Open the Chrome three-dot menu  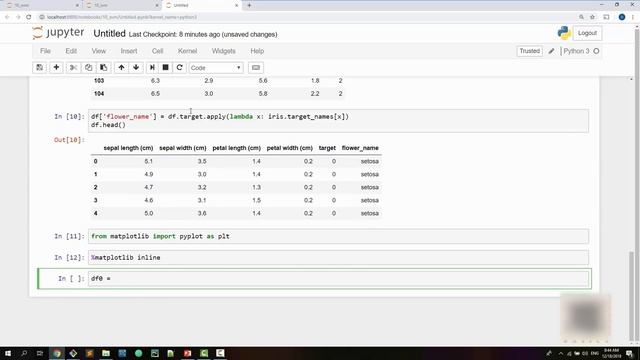tap(633, 17)
